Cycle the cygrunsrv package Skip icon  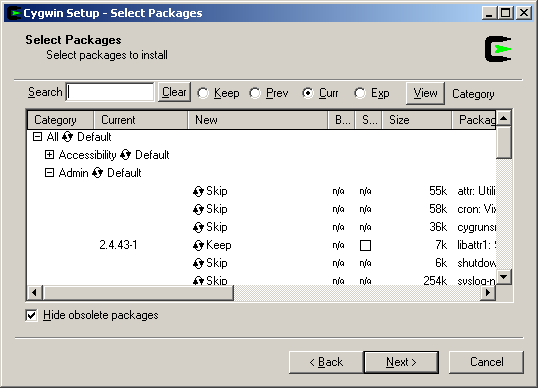coord(198,227)
